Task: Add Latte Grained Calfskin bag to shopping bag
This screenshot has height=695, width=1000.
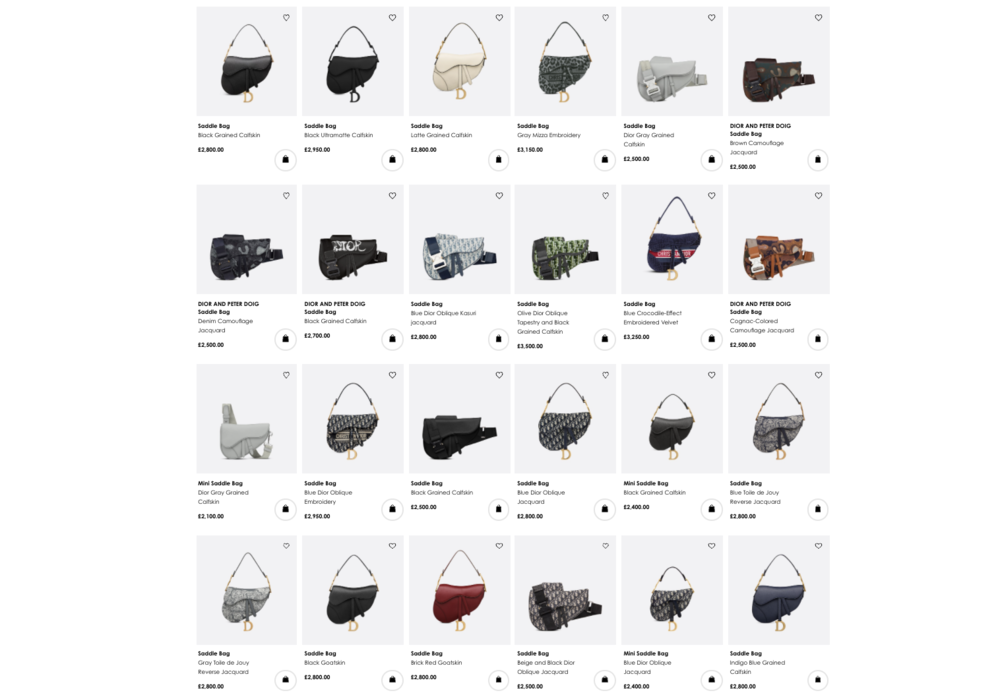Action: point(499,159)
